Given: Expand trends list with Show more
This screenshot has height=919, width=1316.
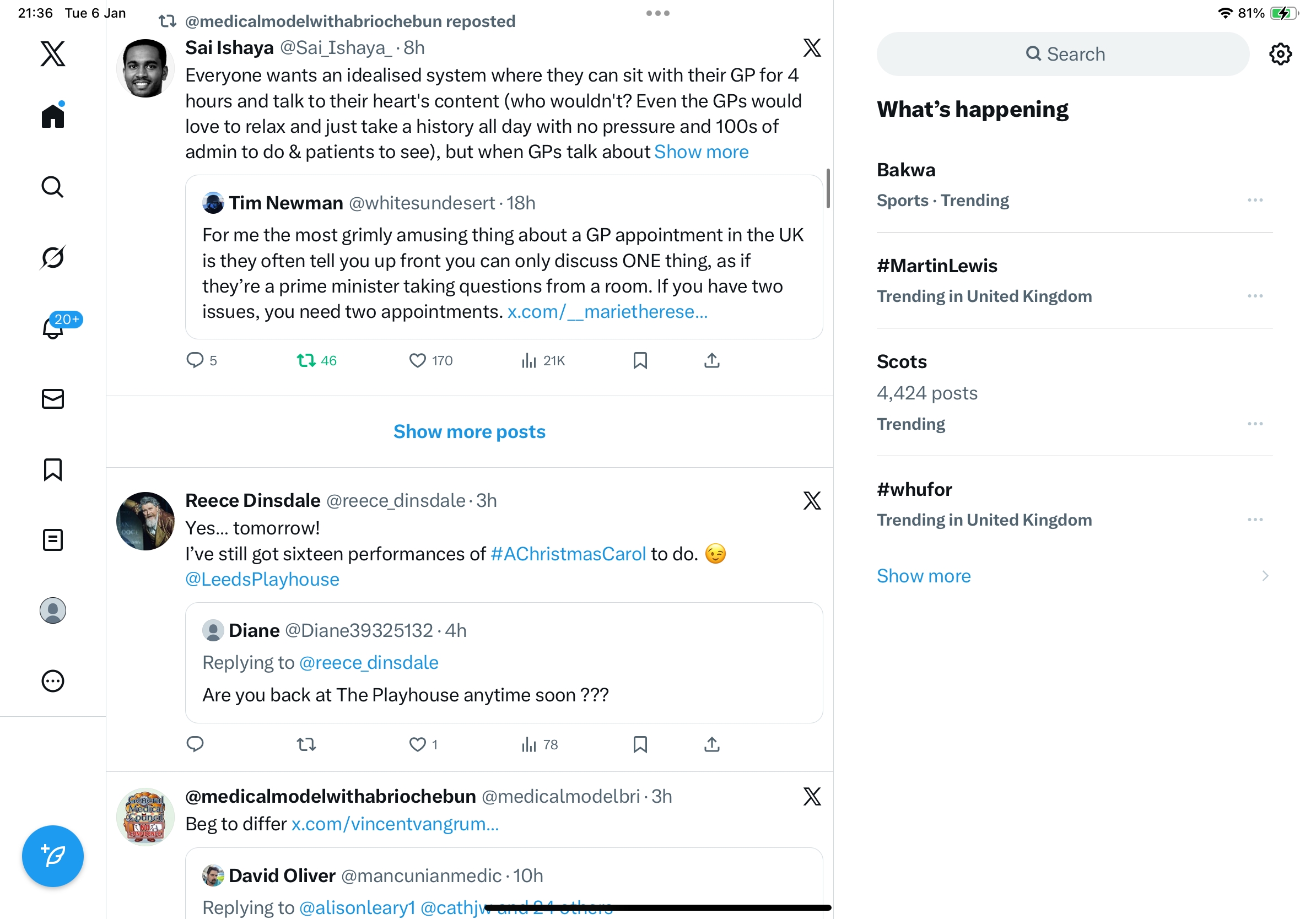Looking at the screenshot, I should [x=924, y=576].
